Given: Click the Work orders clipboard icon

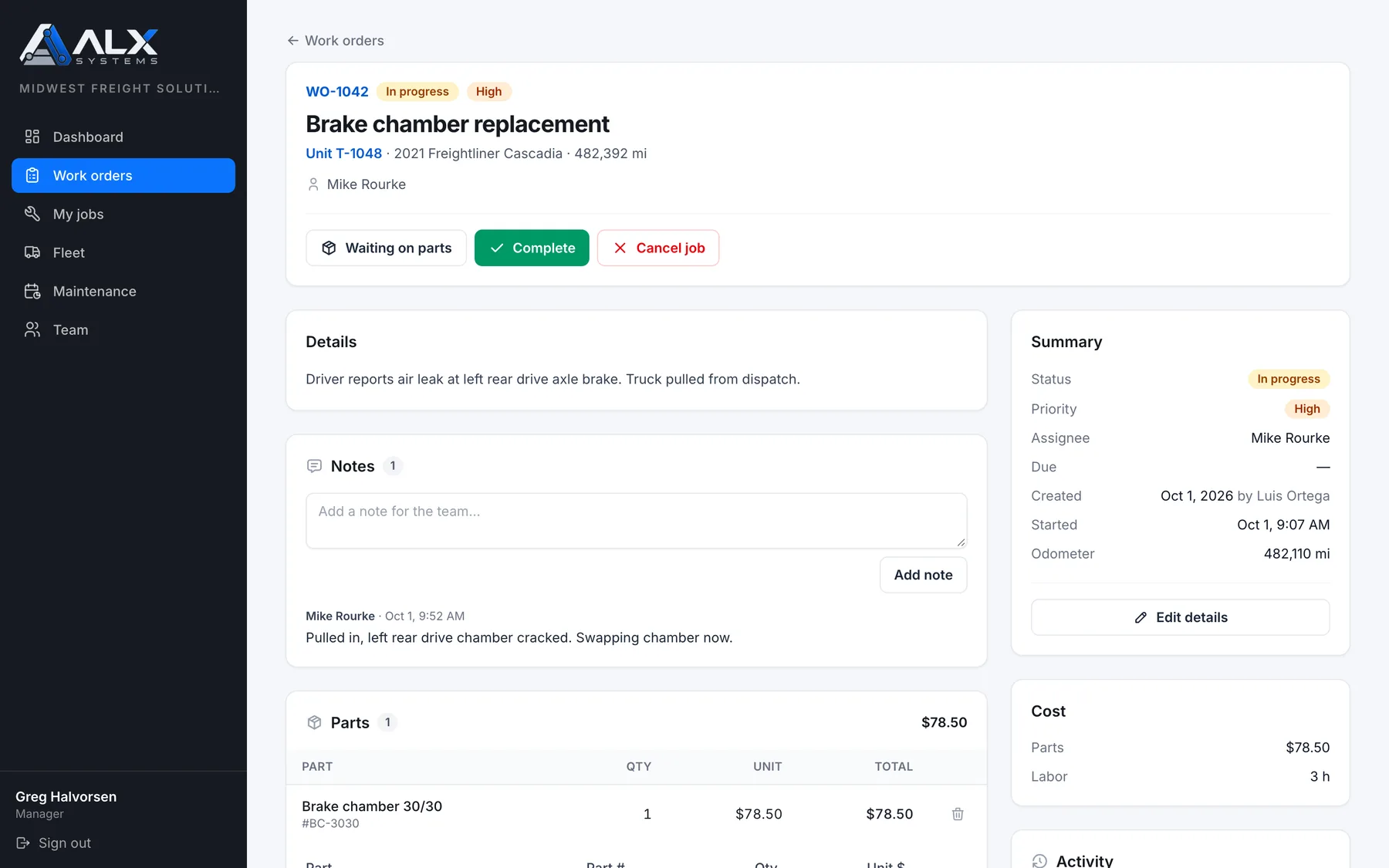Looking at the screenshot, I should click(32, 175).
